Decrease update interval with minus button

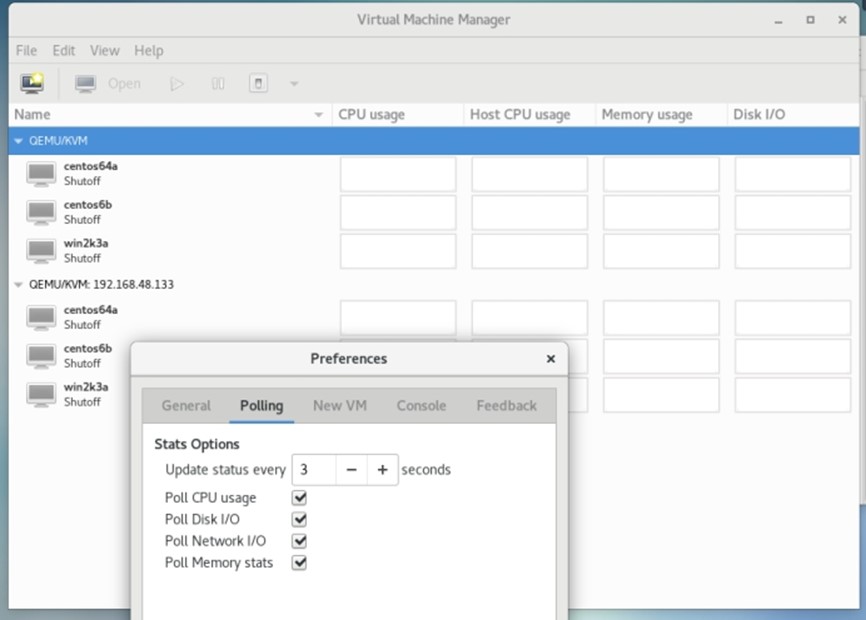[x=351, y=470]
